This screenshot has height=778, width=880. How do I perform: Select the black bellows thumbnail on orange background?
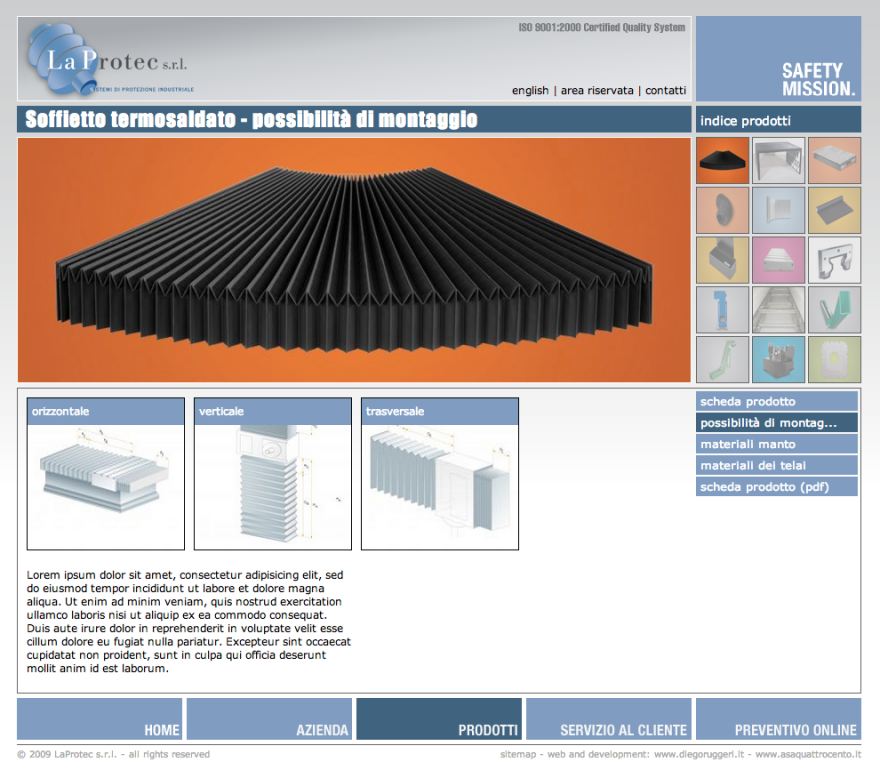[x=722, y=161]
